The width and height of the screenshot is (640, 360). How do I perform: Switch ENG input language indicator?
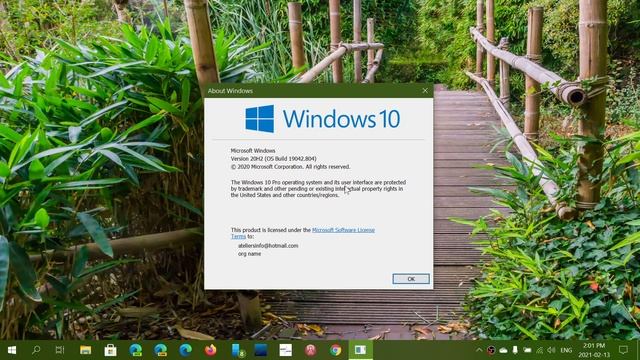pyautogui.click(x=566, y=350)
